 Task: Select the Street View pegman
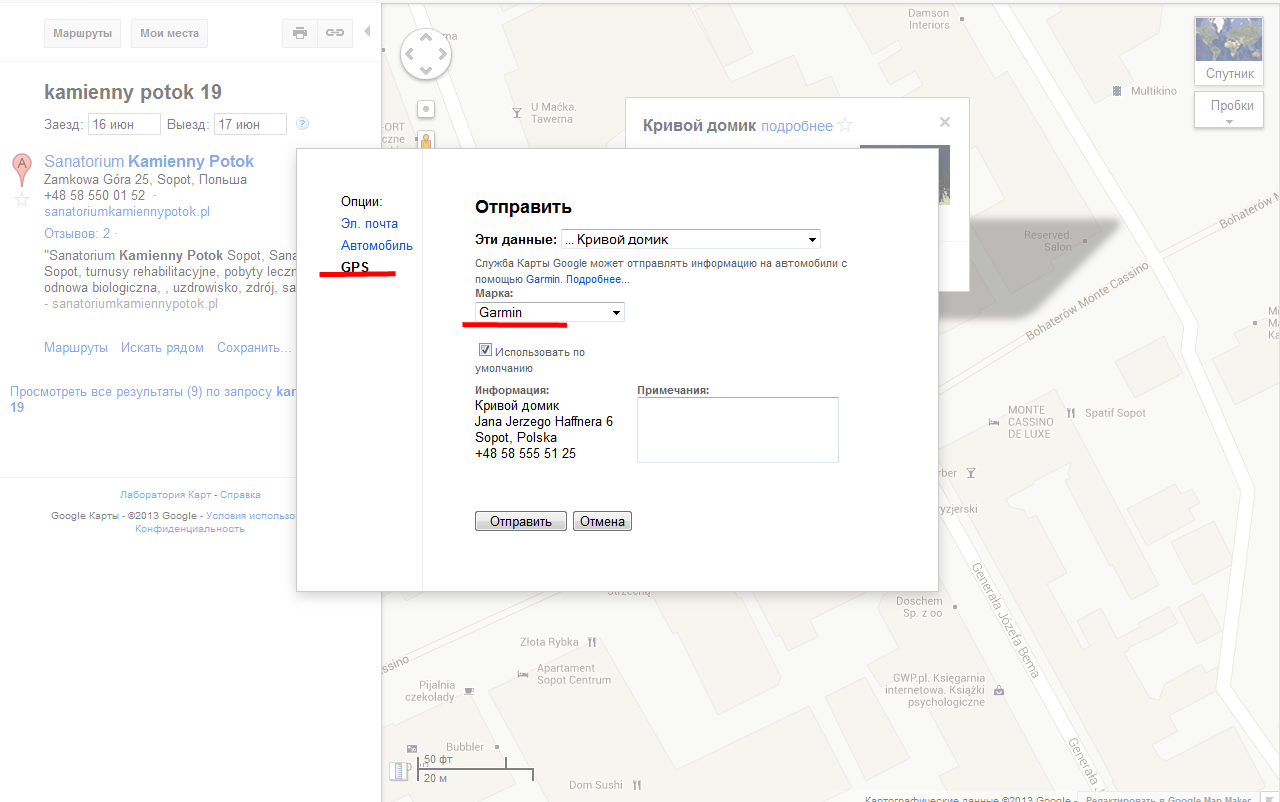pos(426,141)
